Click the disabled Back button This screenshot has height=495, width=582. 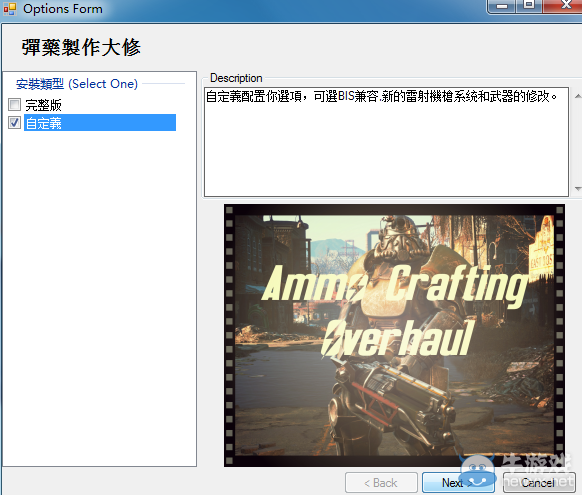tap(381, 482)
